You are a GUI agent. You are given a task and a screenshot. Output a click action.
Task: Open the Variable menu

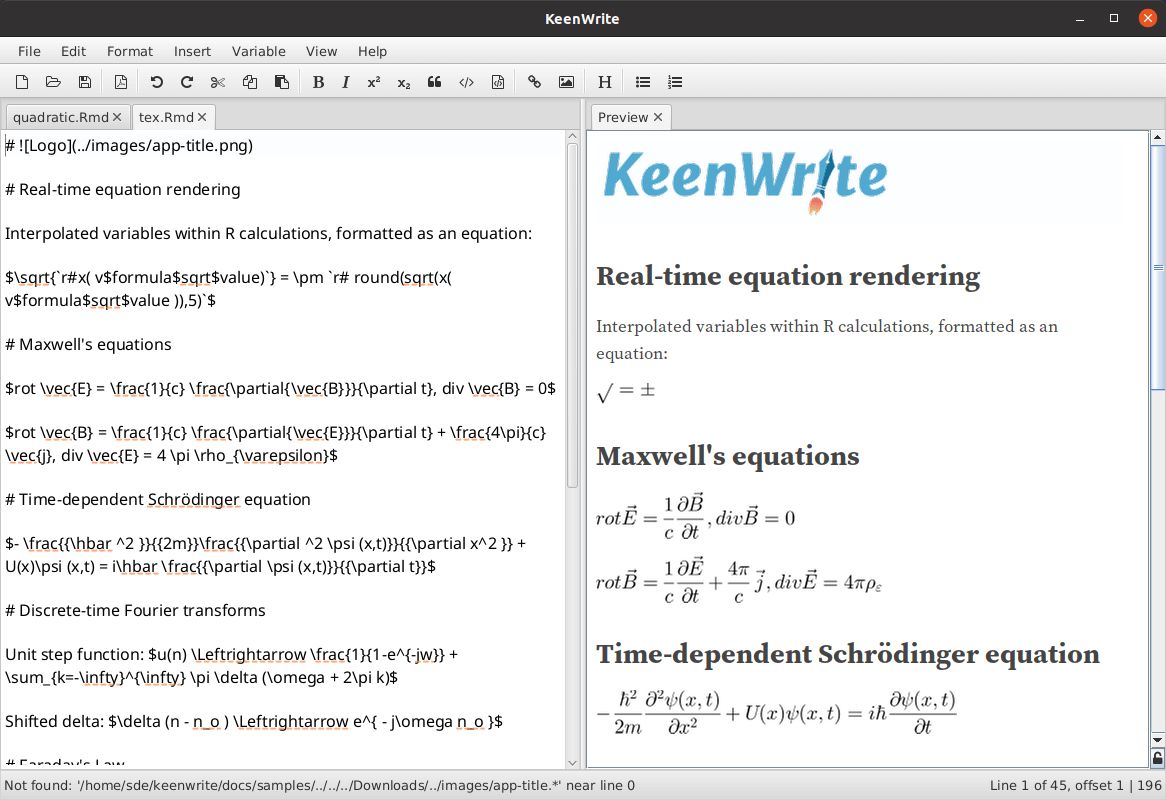coord(258,51)
